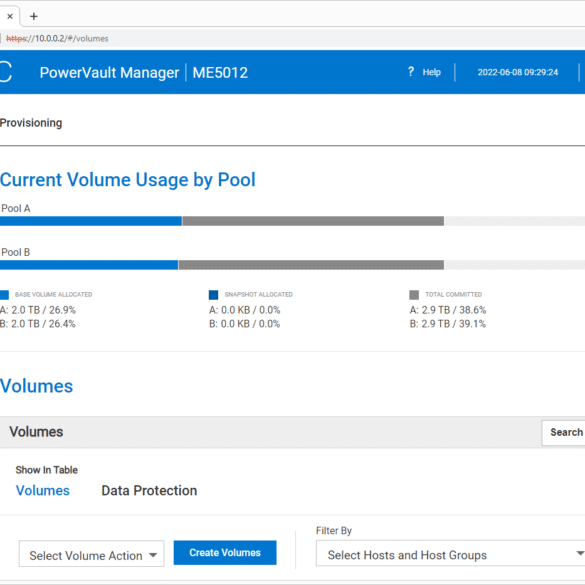The width and height of the screenshot is (585, 585).
Task: Click total committed value B: 2.9 TB / 39.1%
Action: [x=448, y=323]
